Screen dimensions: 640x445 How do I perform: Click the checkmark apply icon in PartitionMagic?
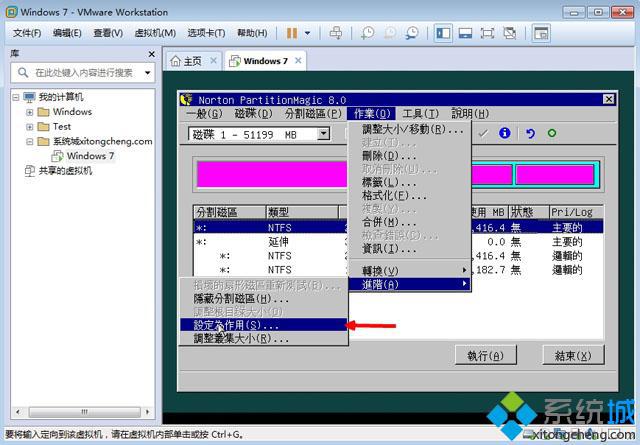coord(483,133)
